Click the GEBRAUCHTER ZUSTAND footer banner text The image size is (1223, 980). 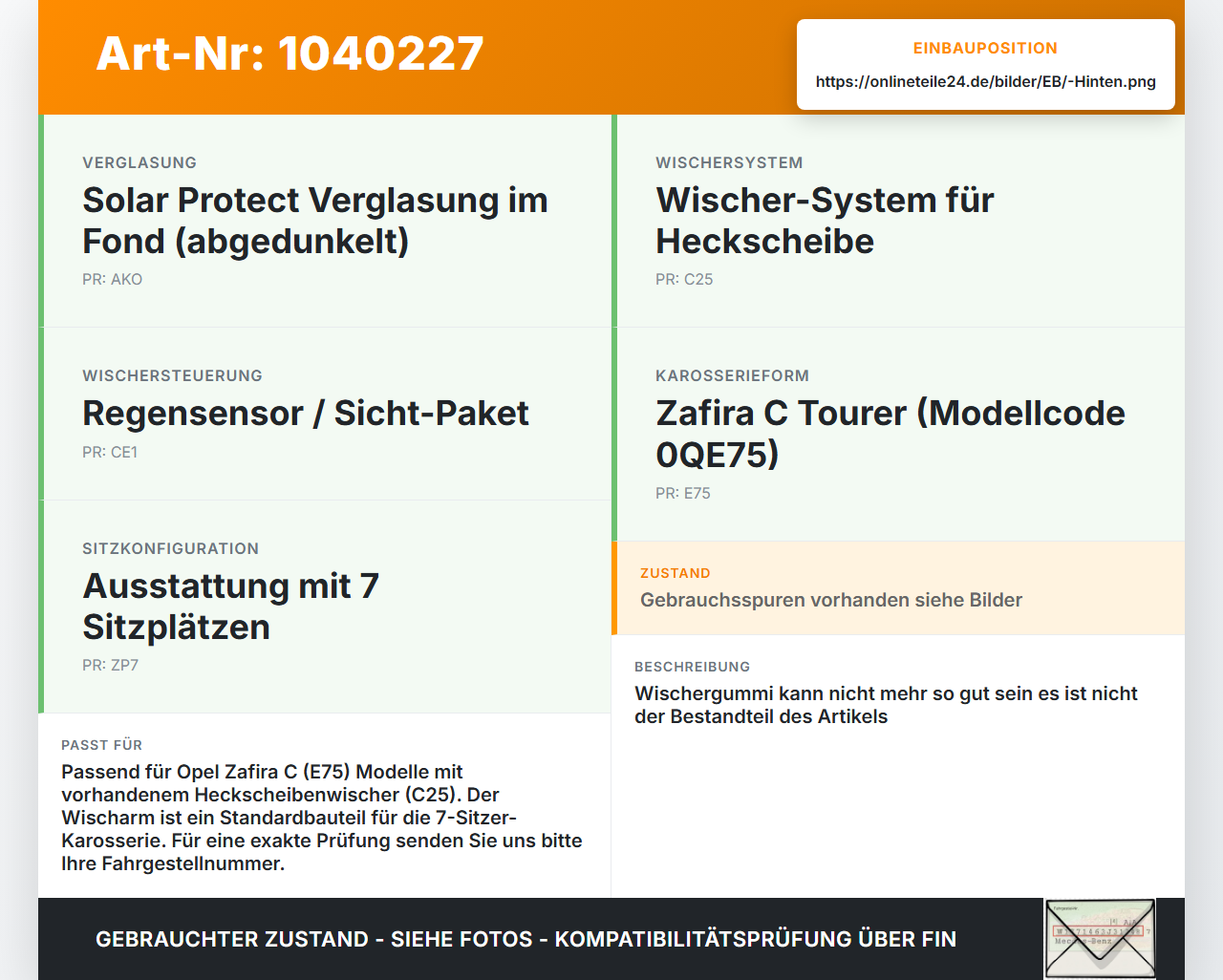[x=526, y=939]
